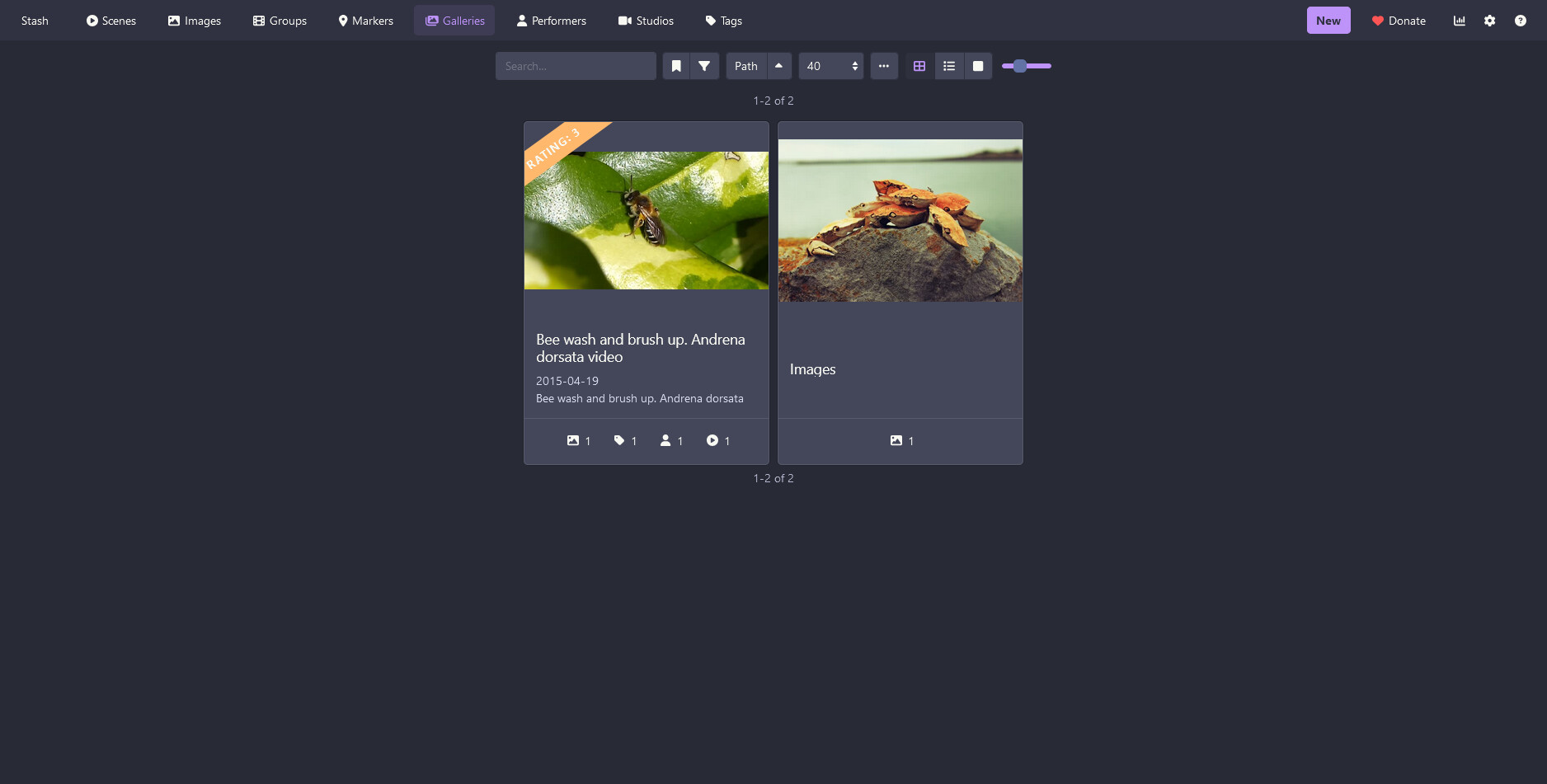Click the Donate link

[x=1399, y=21]
